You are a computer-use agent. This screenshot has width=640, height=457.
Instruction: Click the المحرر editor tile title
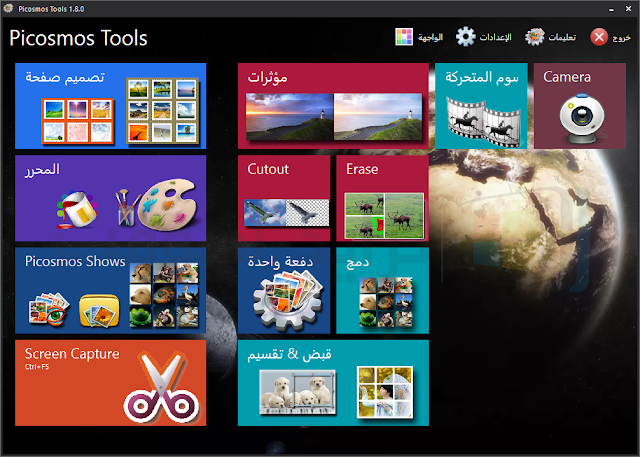click(x=42, y=170)
